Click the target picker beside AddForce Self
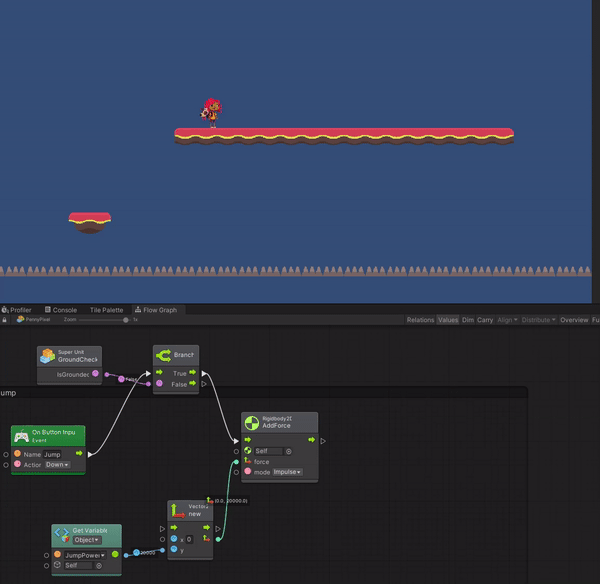 [289, 451]
